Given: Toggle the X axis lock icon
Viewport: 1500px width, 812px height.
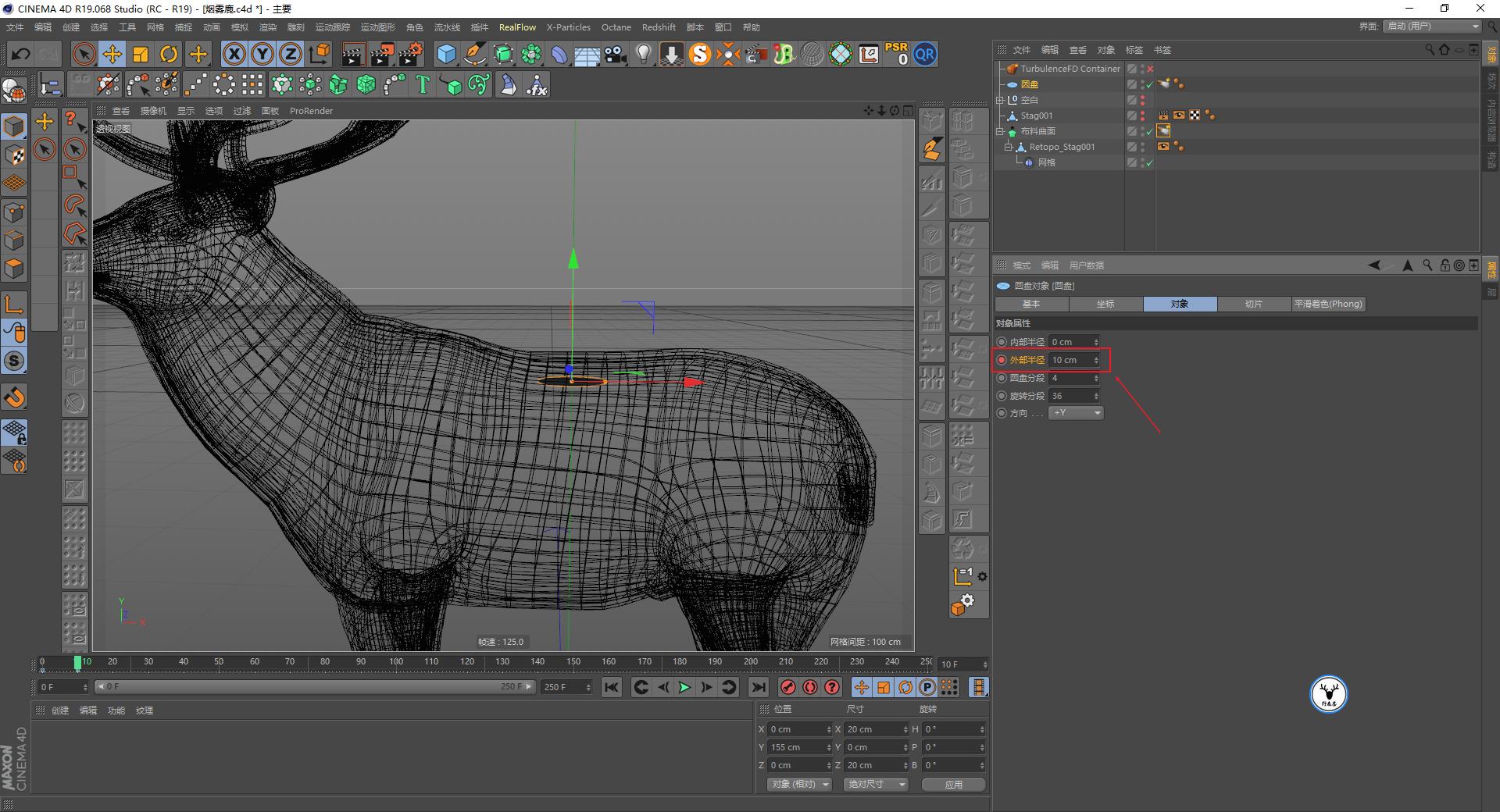Looking at the screenshot, I should click(234, 54).
